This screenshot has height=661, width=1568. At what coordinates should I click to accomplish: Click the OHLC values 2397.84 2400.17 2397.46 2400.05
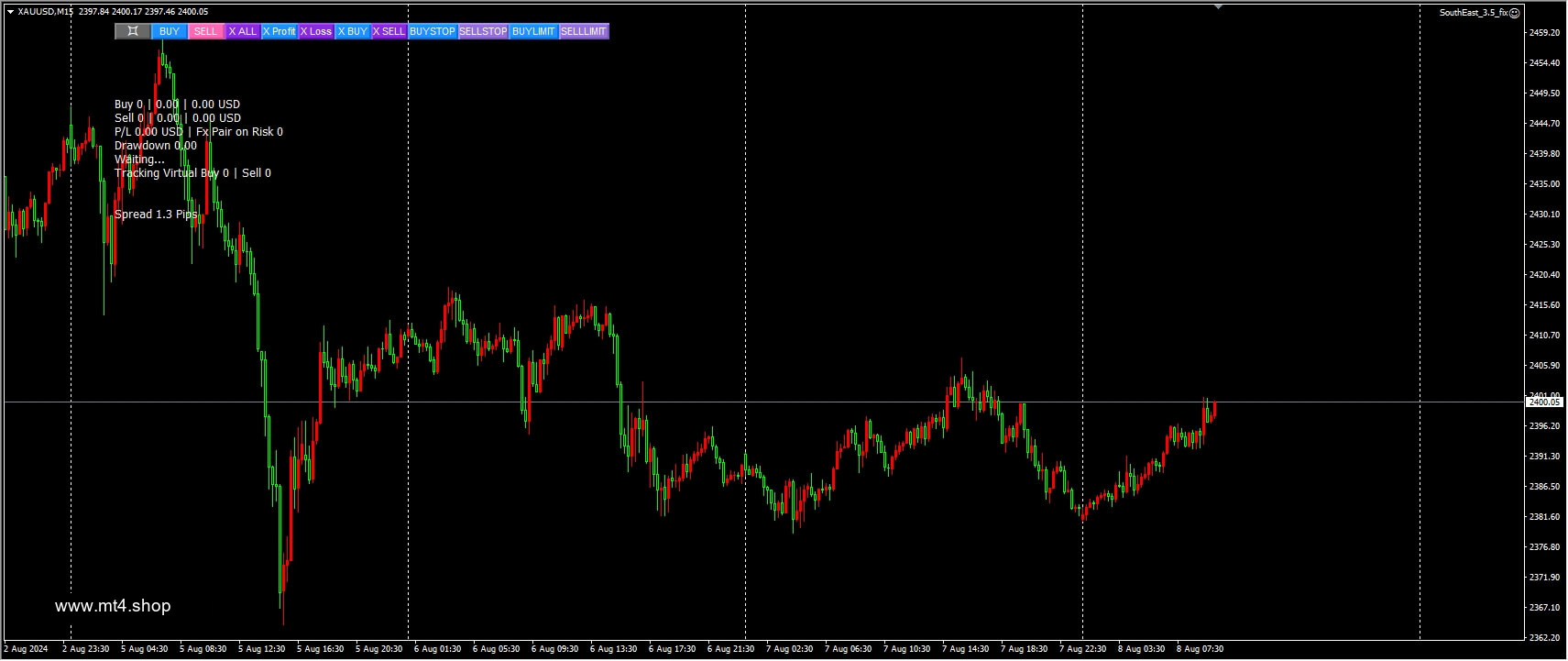144,12
